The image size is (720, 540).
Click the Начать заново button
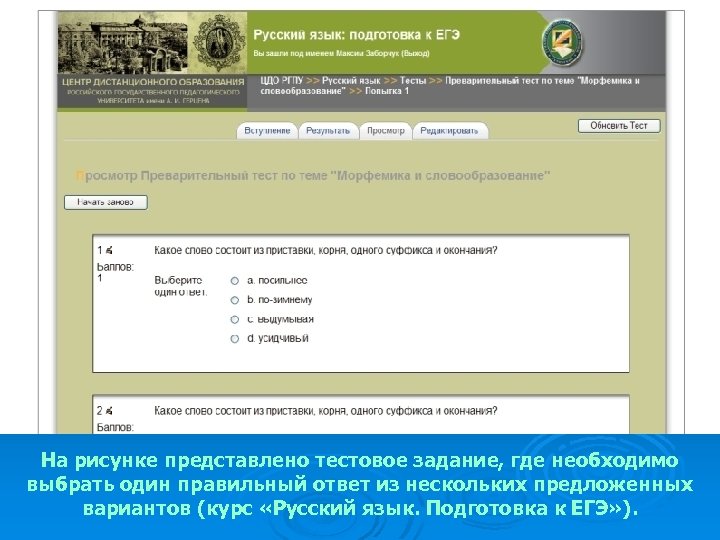[x=106, y=202]
